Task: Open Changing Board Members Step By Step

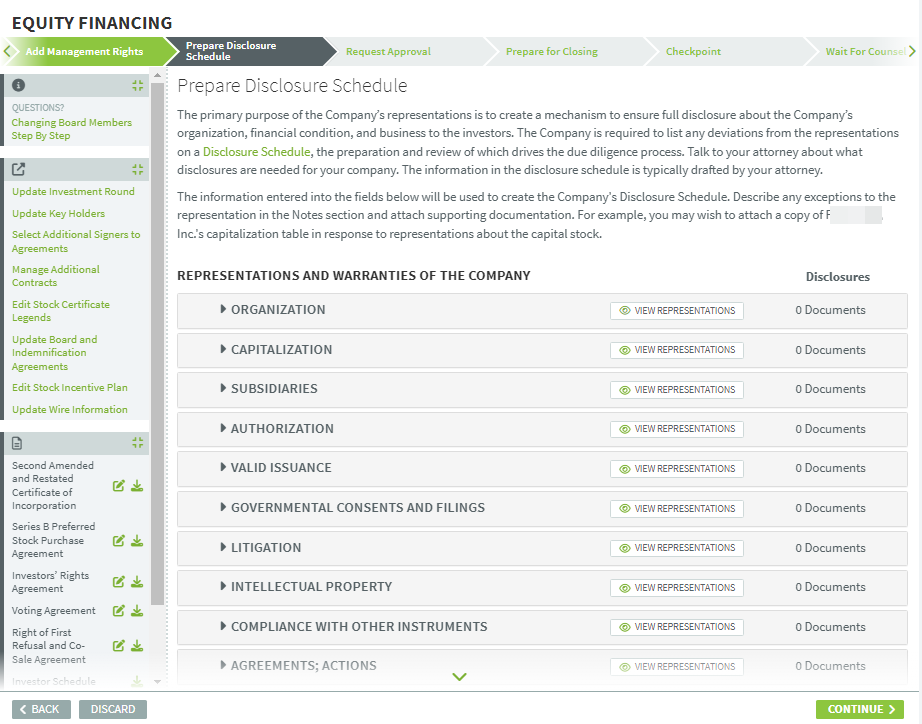Action: [72, 129]
